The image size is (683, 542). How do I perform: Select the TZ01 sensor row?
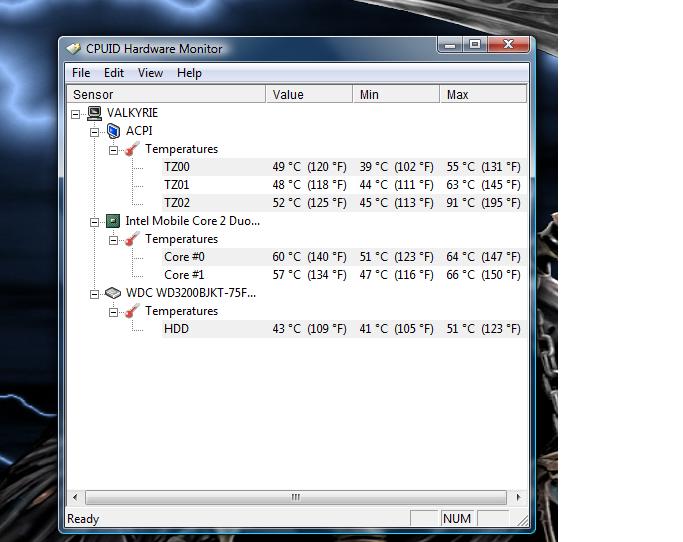click(344, 185)
